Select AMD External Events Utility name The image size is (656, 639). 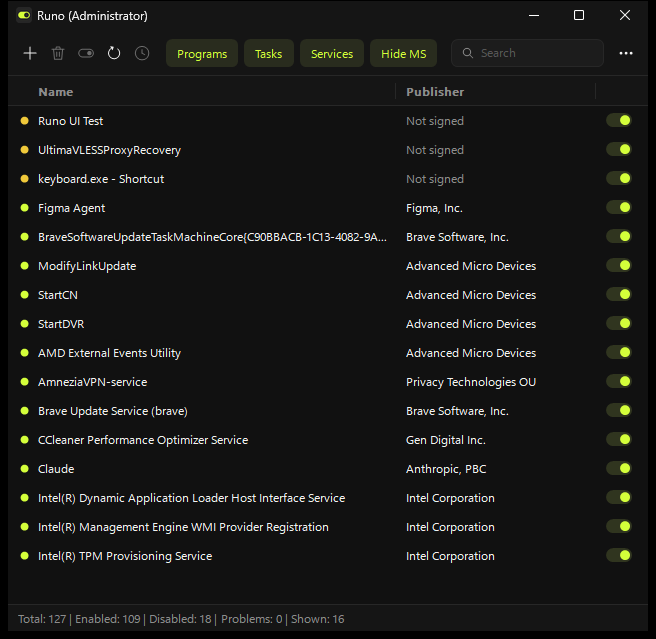coord(109,353)
